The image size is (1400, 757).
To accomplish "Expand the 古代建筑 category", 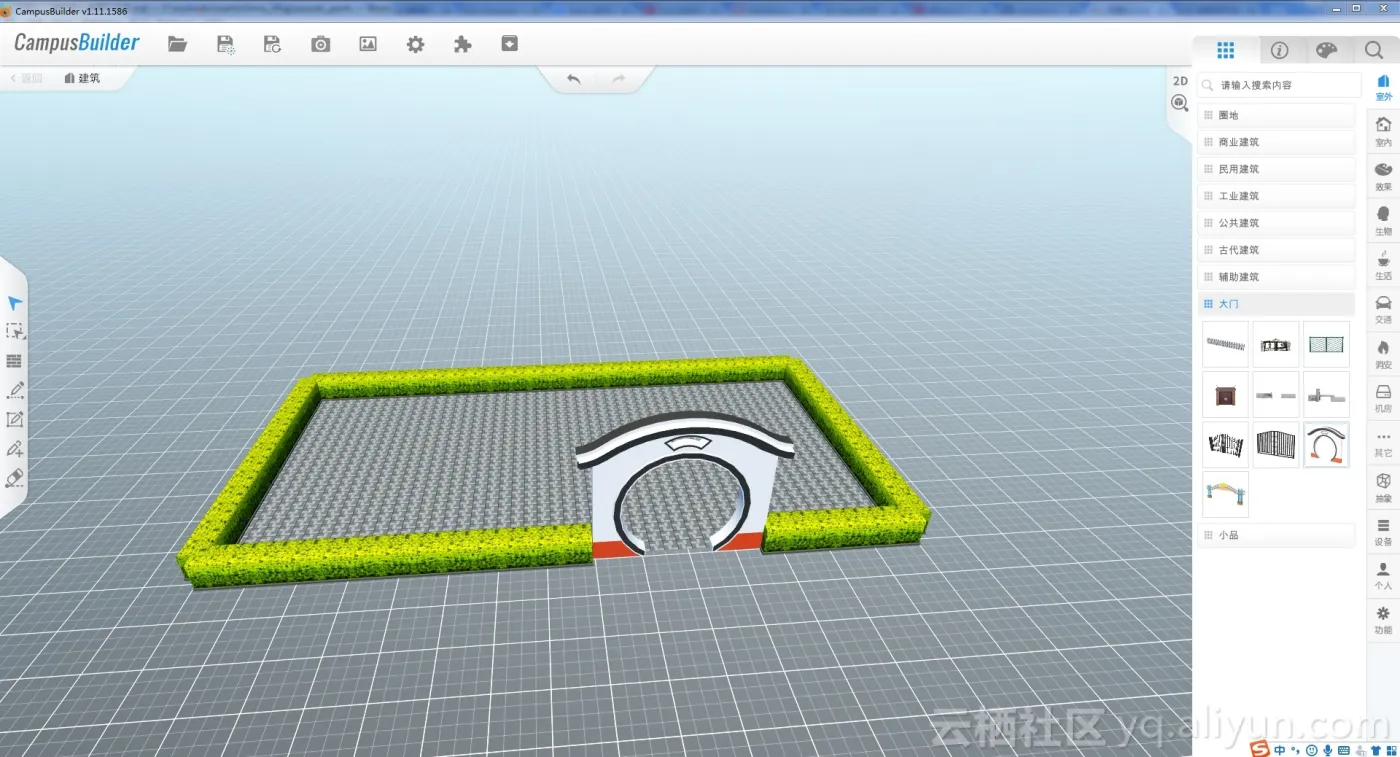I will pos(1276,250).
